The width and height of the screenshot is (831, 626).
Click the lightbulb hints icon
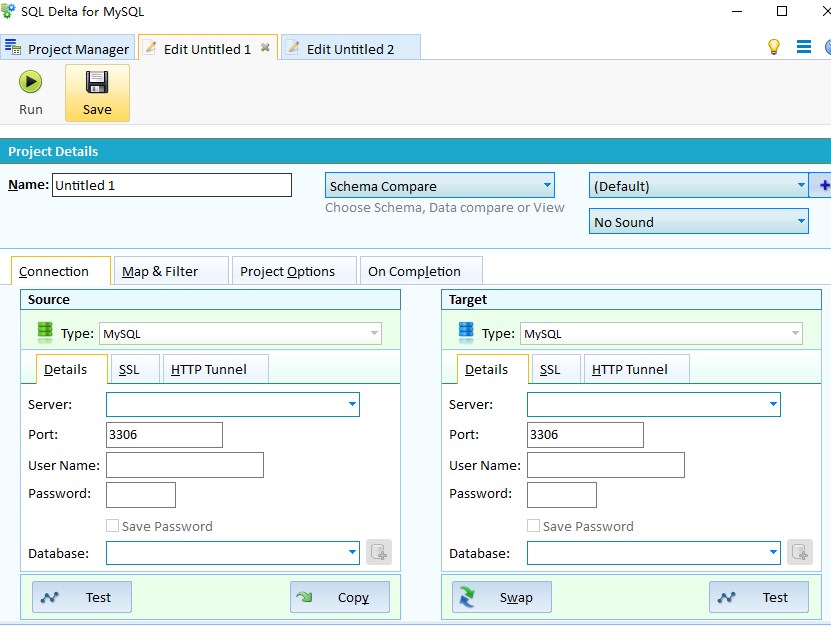[x=773, y=47]
